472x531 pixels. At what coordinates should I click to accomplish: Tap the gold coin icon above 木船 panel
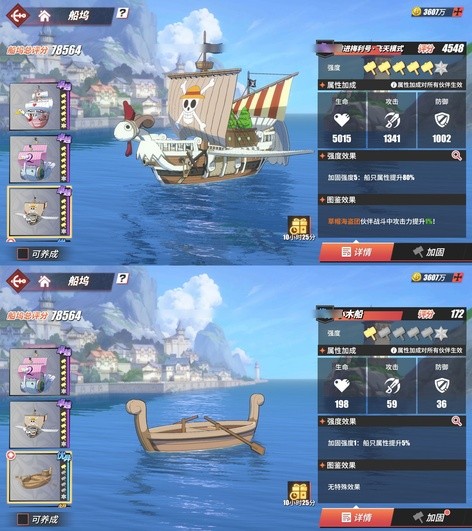416,277
